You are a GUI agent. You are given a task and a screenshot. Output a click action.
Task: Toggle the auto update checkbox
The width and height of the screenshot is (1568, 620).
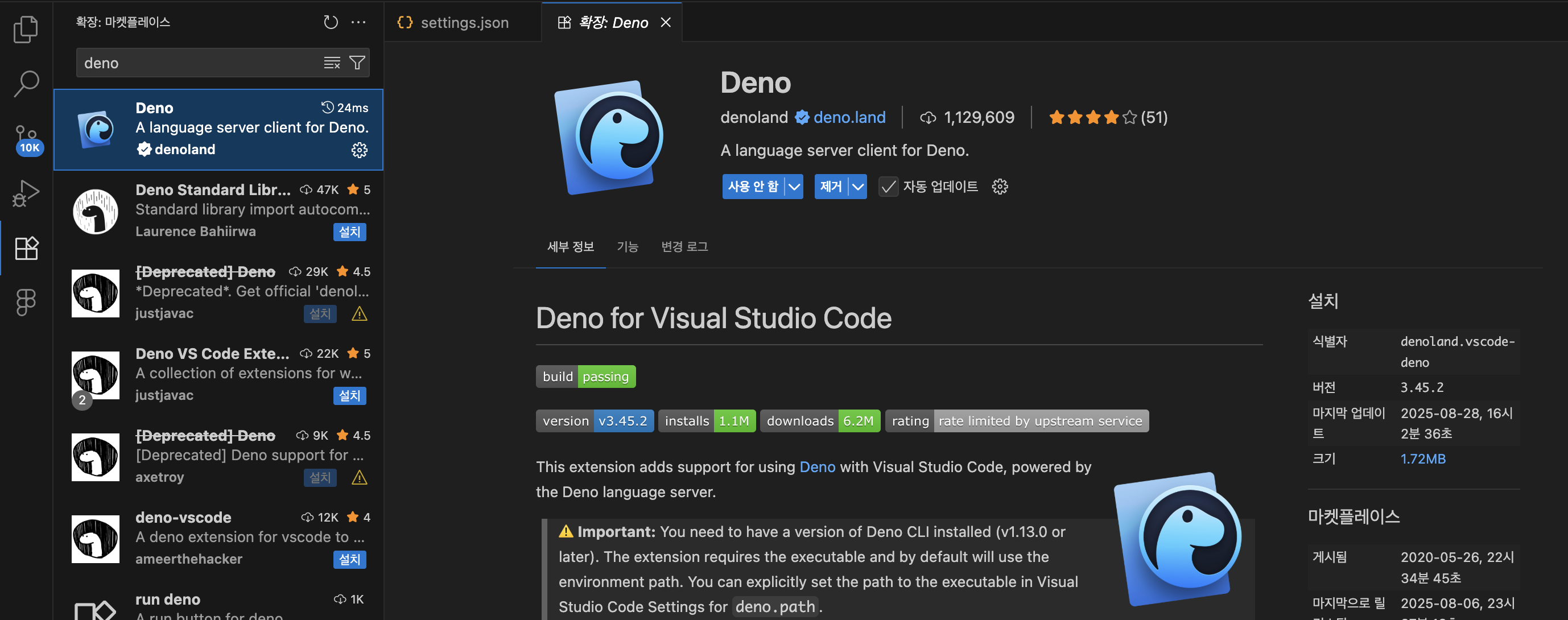coord(888,187)
